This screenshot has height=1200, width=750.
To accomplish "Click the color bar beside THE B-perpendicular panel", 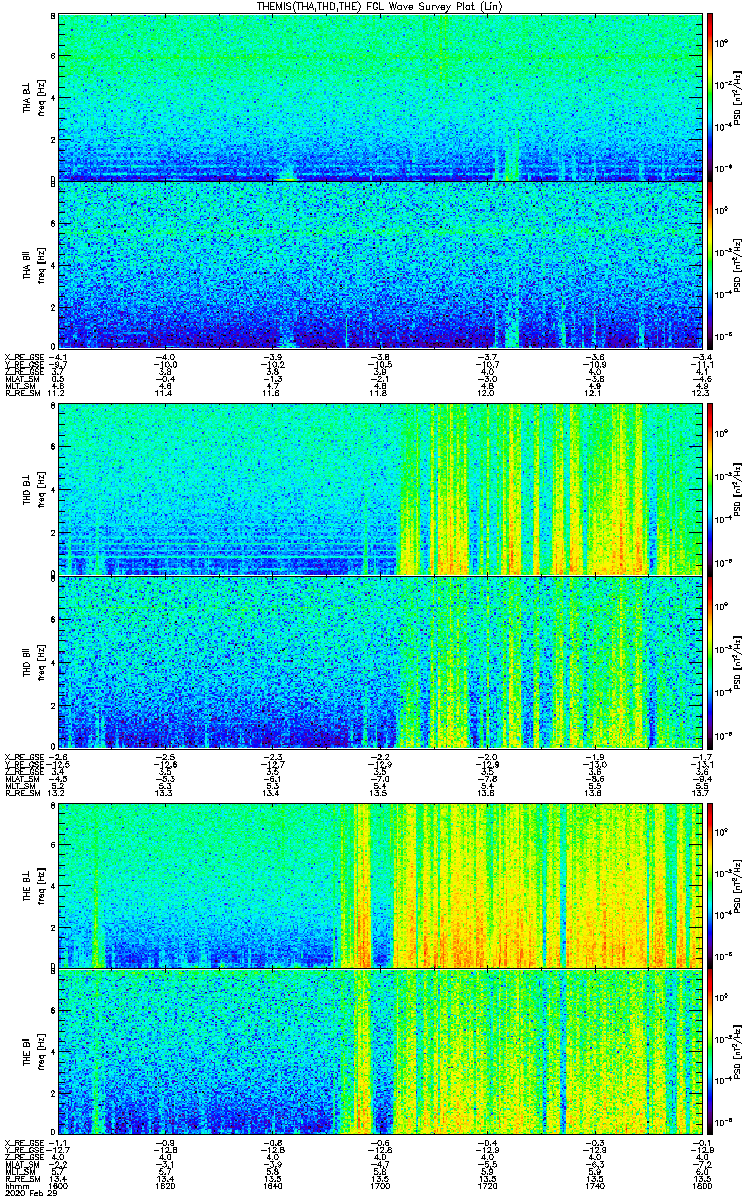I will point(710,885).
